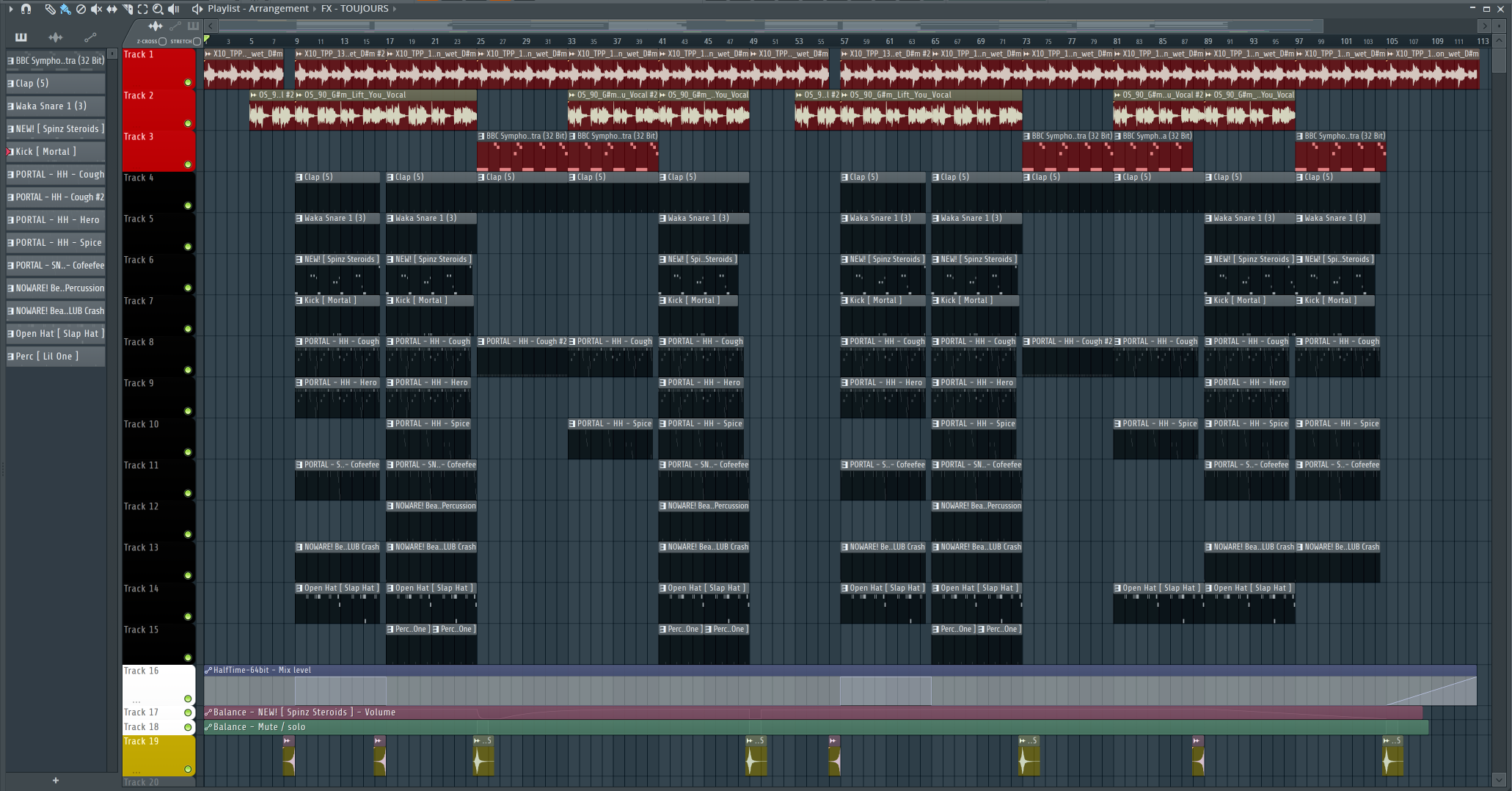Select the Clap (5) pattern in picker

point(56,84)
